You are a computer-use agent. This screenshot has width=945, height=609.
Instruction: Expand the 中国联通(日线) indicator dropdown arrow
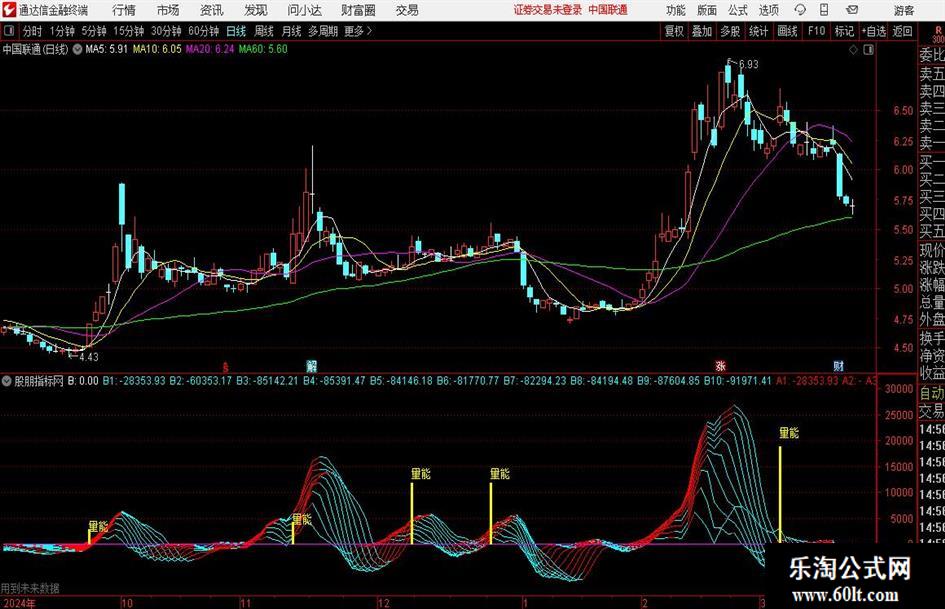pos(78,49)
